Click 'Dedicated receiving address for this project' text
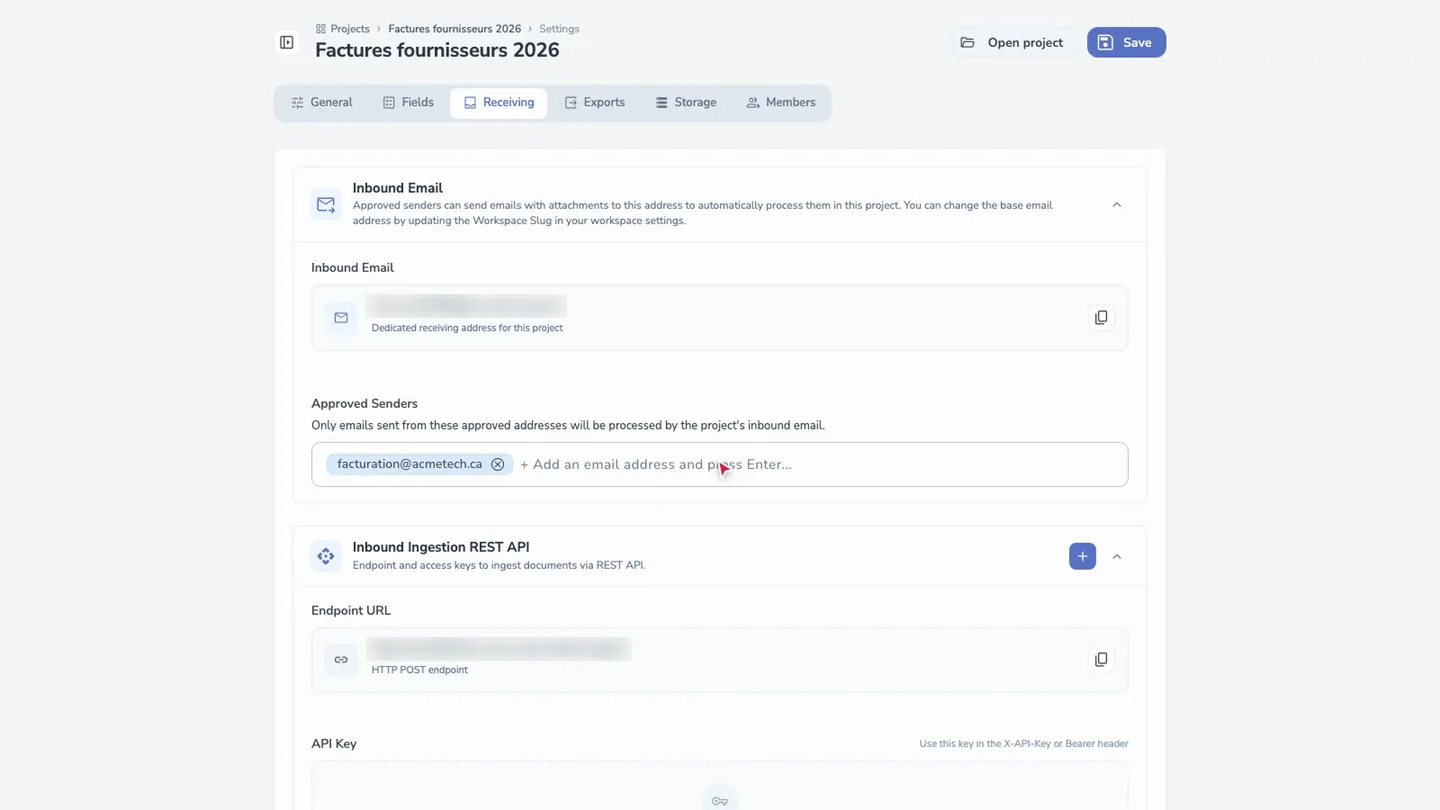The width and height of the screenshot is (1440, 810). (x=467, y=328)
